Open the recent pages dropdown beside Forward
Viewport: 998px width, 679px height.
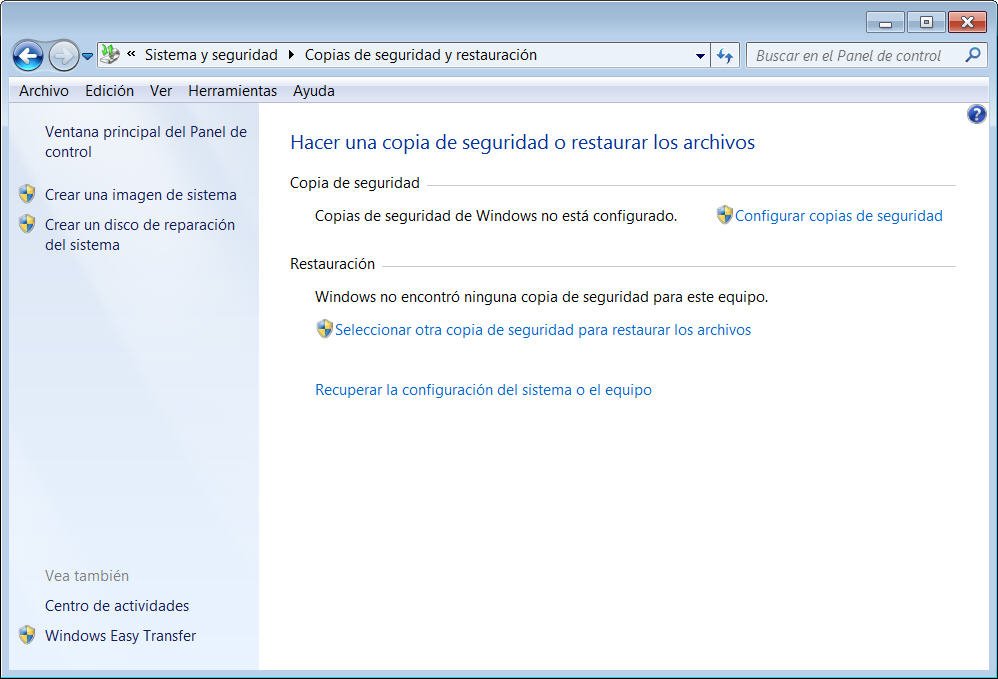tap(87, 57)
